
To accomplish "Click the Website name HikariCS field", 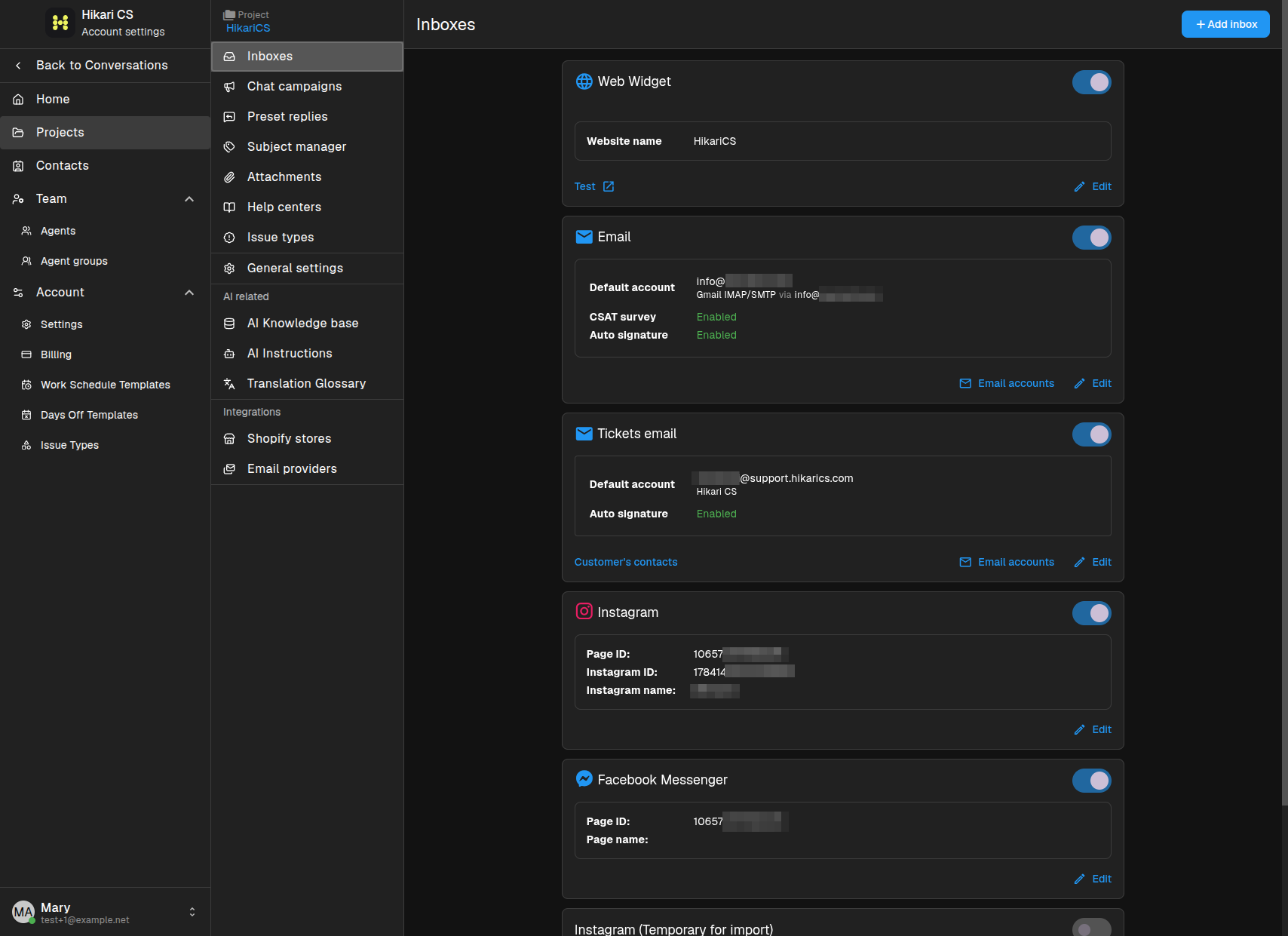I will point(842,141).
